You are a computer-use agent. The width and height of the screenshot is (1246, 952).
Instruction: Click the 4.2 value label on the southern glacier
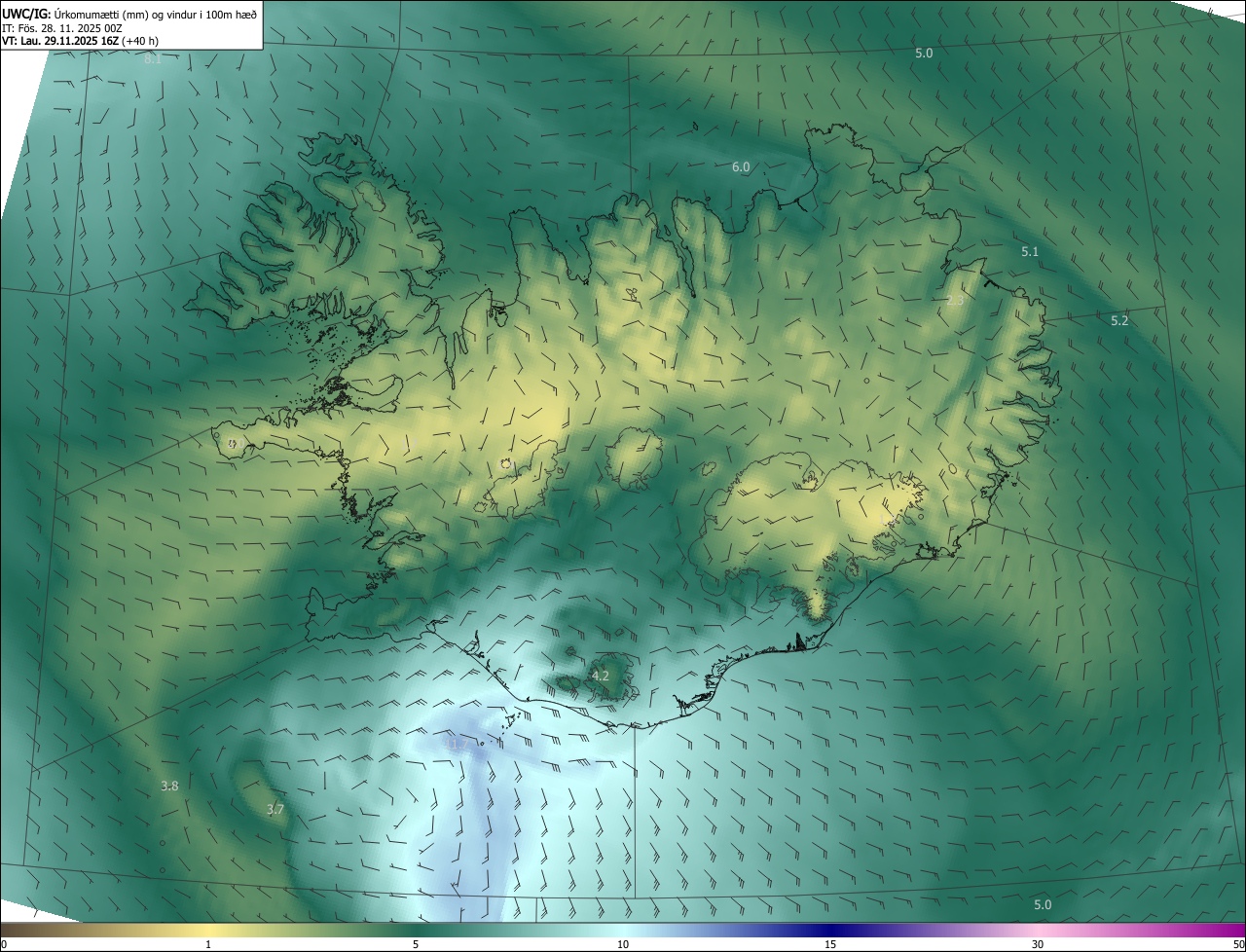click(601, 676)
